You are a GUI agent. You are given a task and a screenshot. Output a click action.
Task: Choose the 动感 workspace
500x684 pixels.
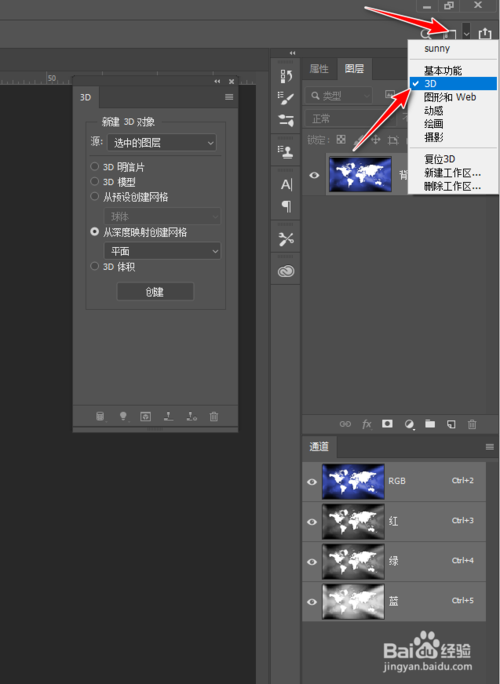tap(453, 110)
